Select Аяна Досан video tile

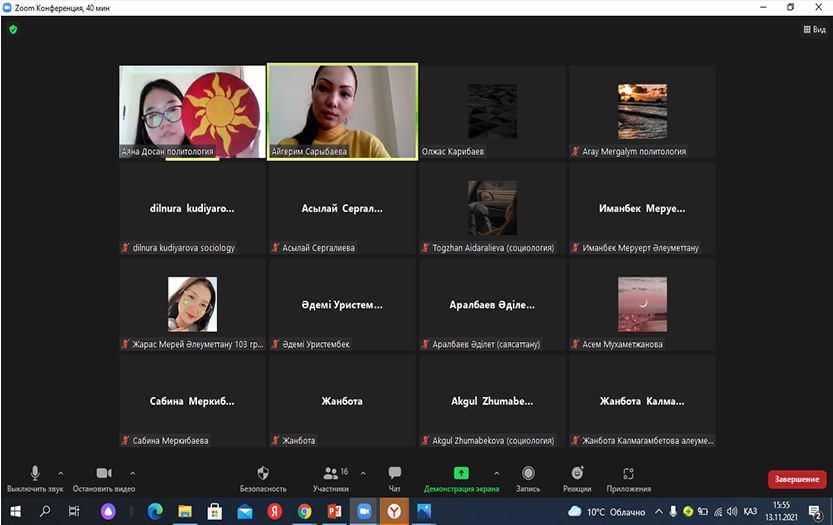tap(192, 111)
